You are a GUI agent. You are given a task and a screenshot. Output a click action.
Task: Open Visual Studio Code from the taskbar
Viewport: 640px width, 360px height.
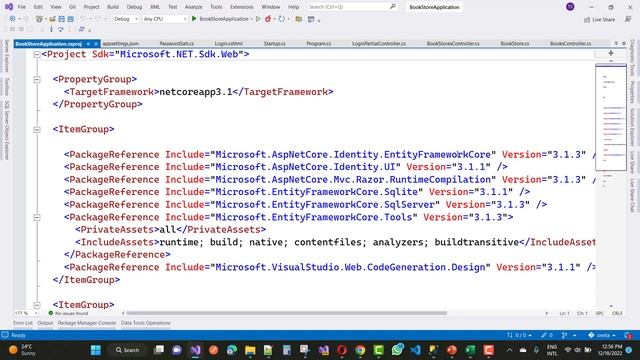[416, 350]
